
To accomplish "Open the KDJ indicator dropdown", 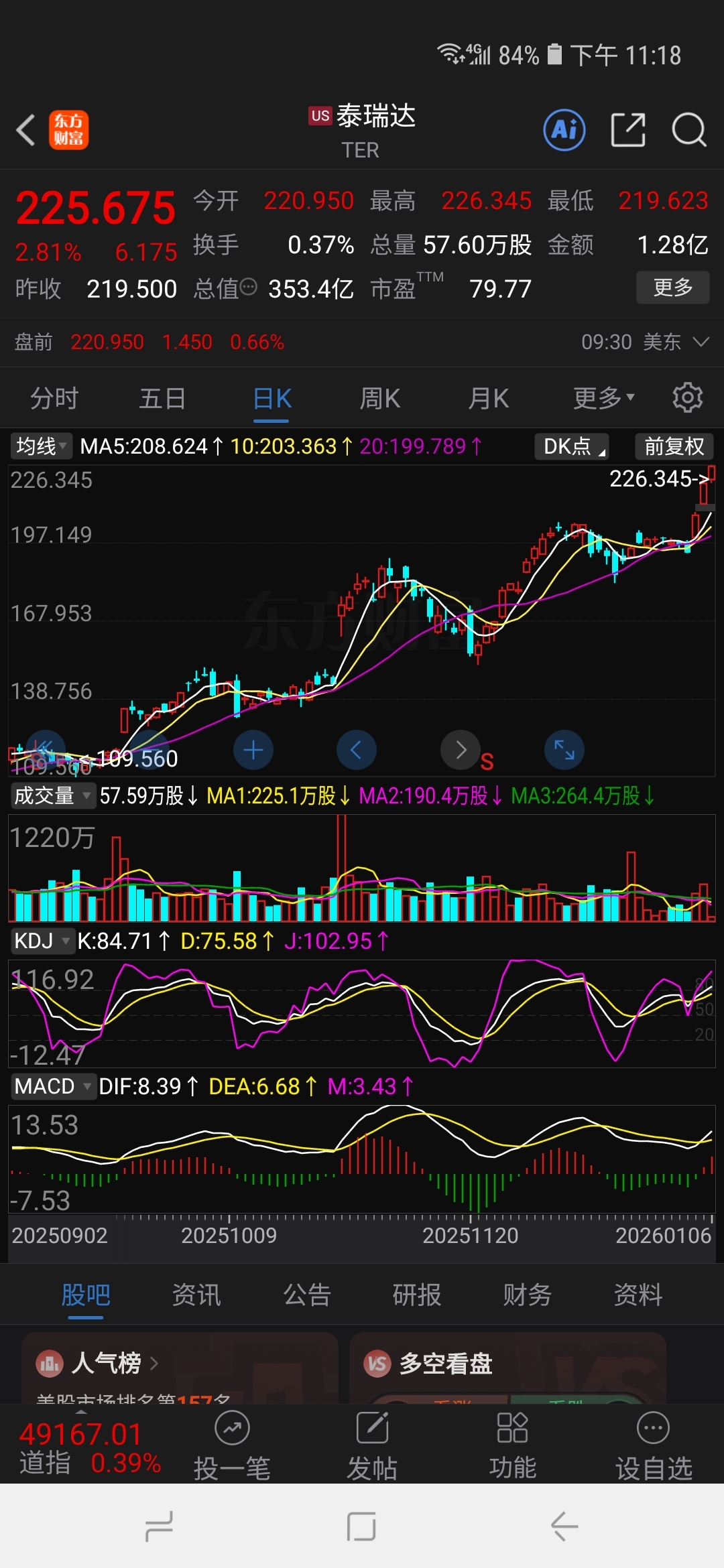I will tap(42, 941).
